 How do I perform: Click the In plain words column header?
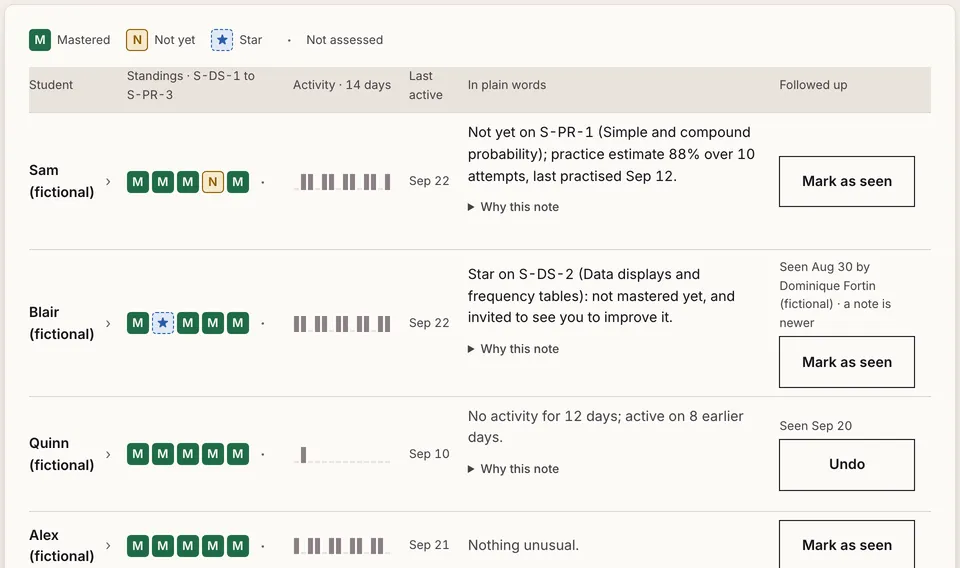point(507,85)
